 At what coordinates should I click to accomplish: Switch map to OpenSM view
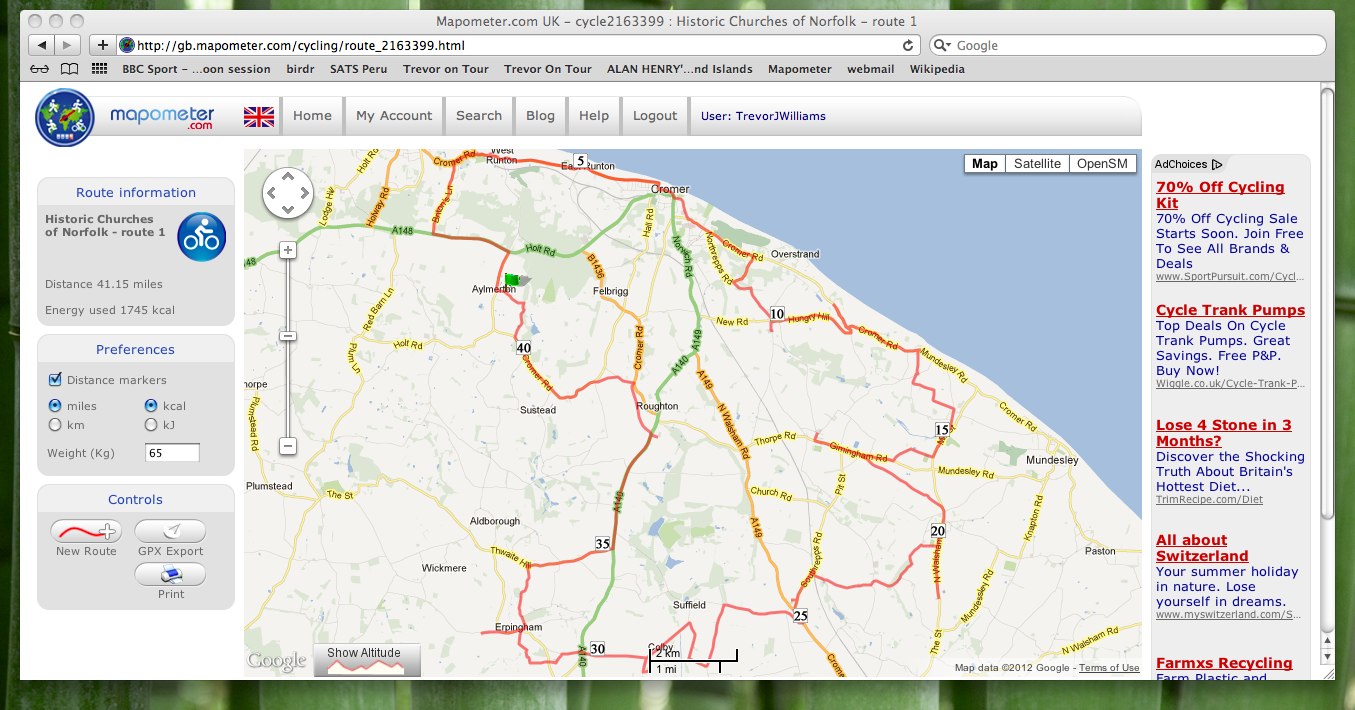(x=1102, y=164)
